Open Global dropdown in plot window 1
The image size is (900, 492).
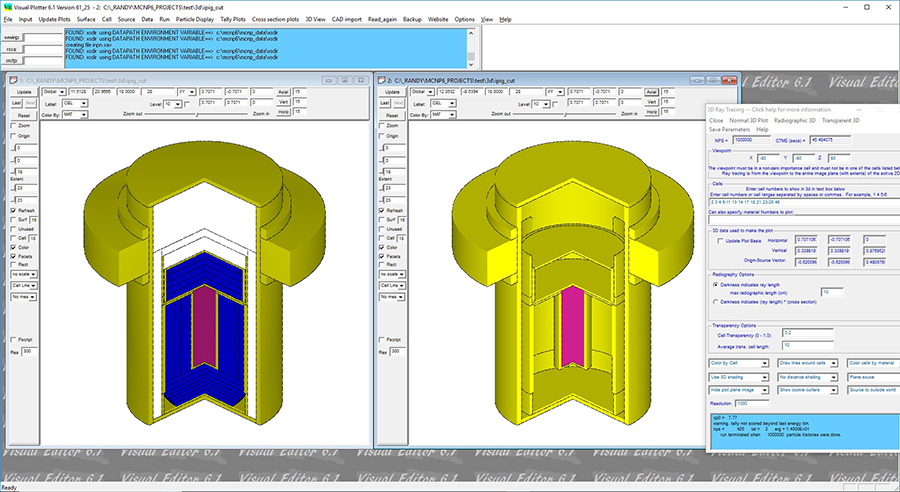(55, 92)
